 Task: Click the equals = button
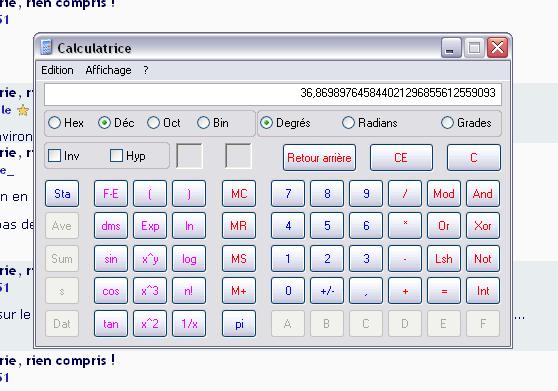coord(444,291)
